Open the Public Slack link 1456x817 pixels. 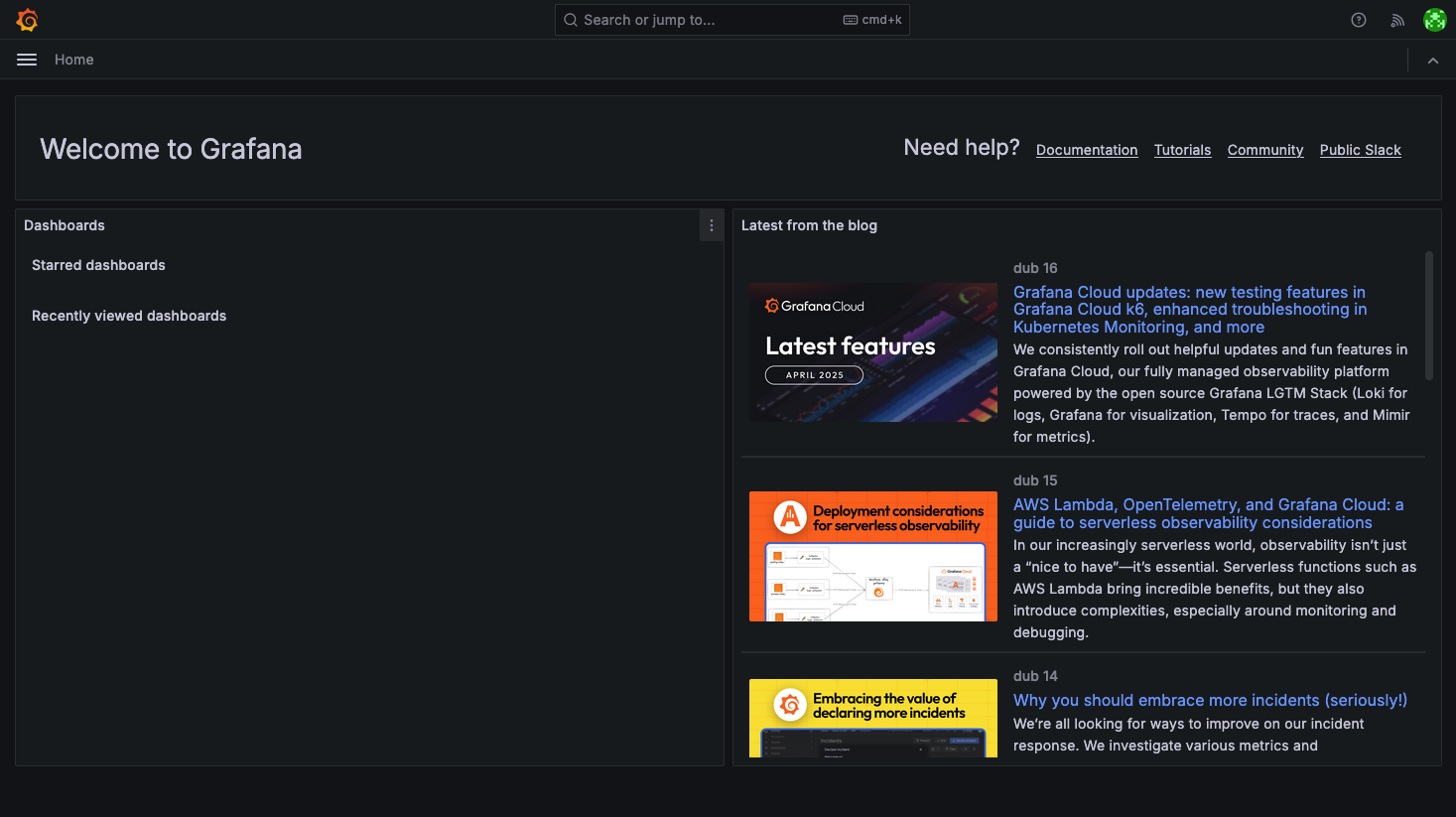tap(1360, 150)
